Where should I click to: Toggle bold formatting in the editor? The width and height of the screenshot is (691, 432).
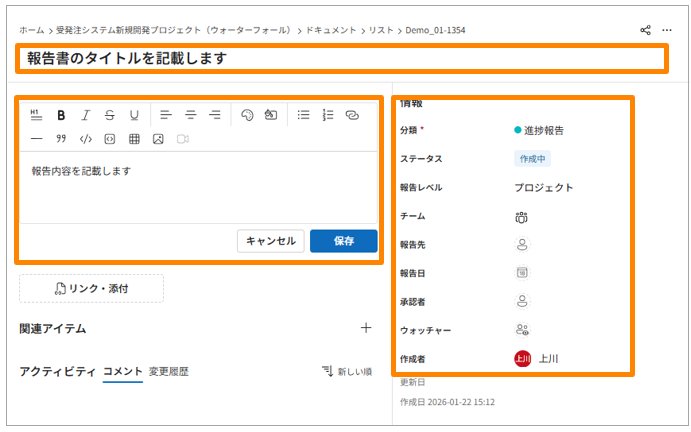pos(61,115)
